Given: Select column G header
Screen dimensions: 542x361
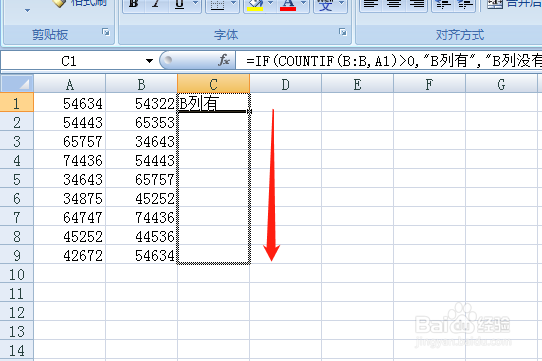Looking at the screenshot, I should [501, 84].
